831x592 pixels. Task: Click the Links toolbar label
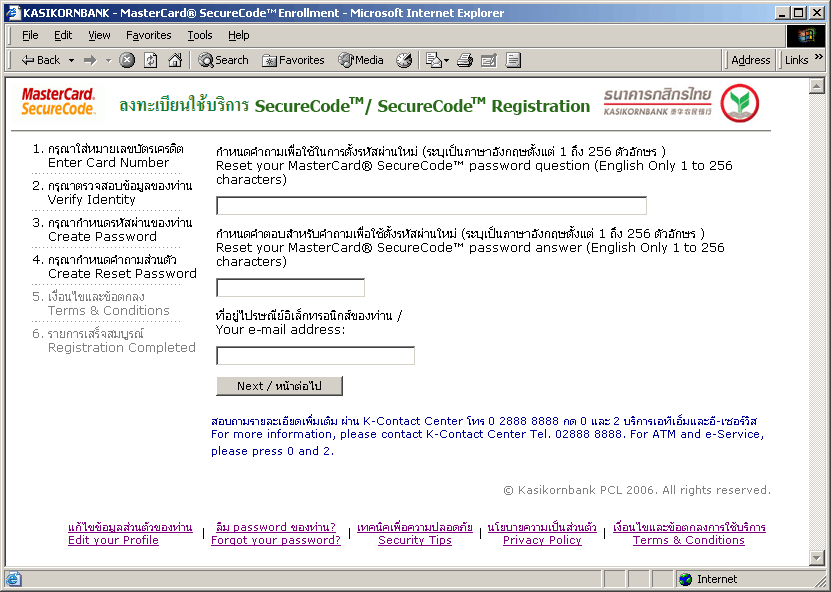click(x=797, y=60)
